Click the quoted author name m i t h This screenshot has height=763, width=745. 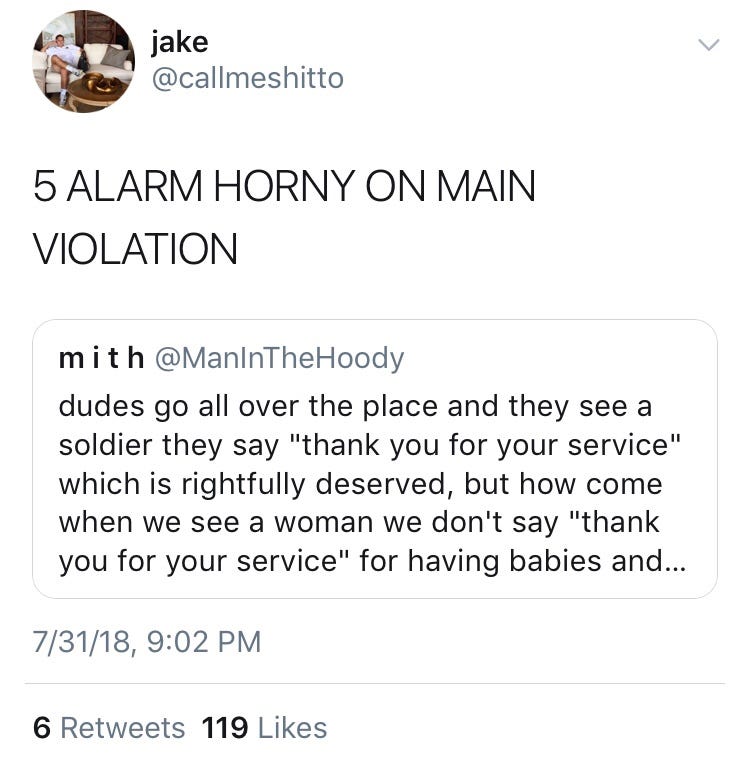coord(101,358)
